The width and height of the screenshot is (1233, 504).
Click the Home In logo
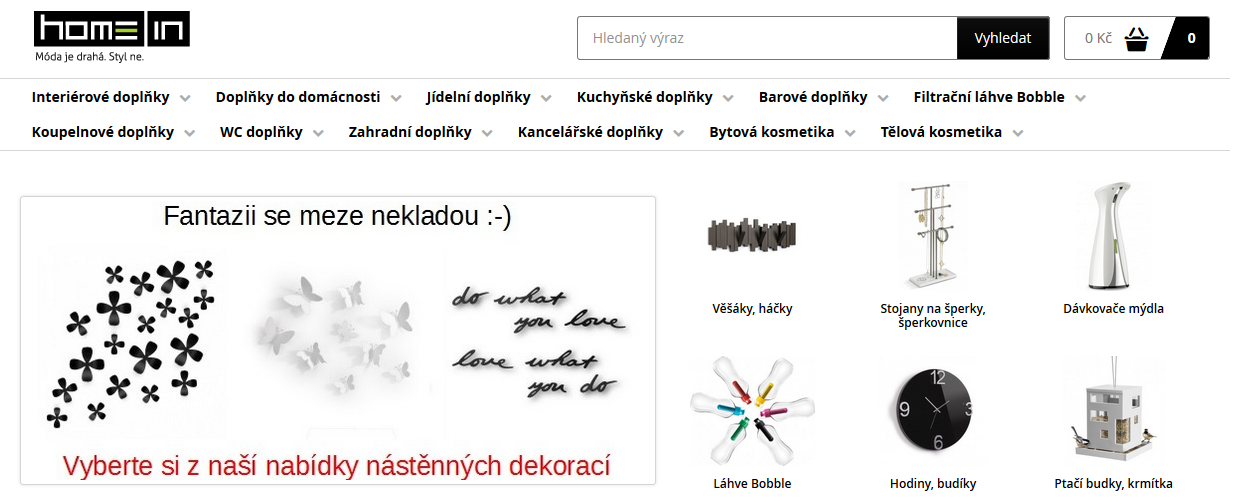point(111,37)
